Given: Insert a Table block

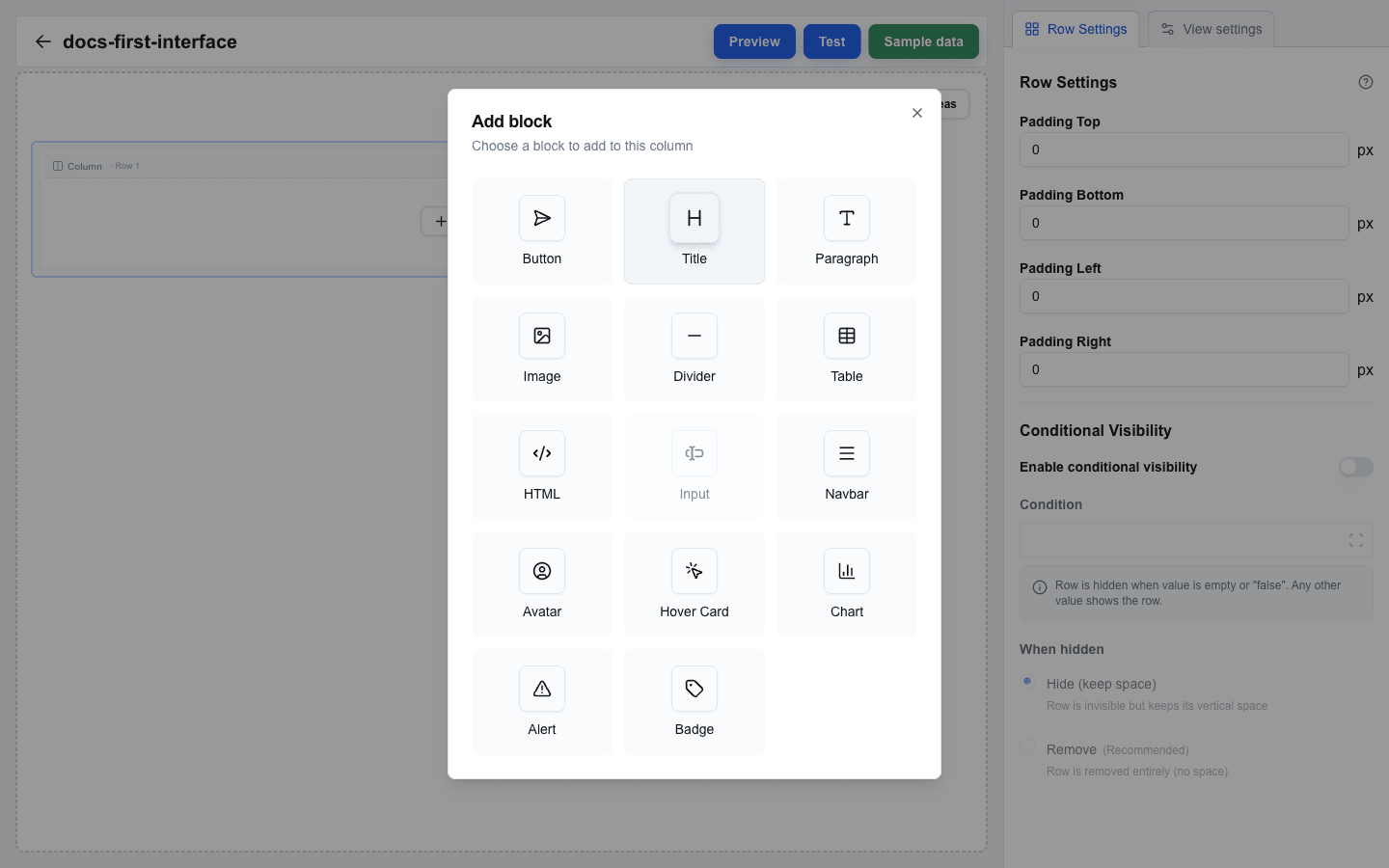Looking at the screenshot, I should point(847,349).
